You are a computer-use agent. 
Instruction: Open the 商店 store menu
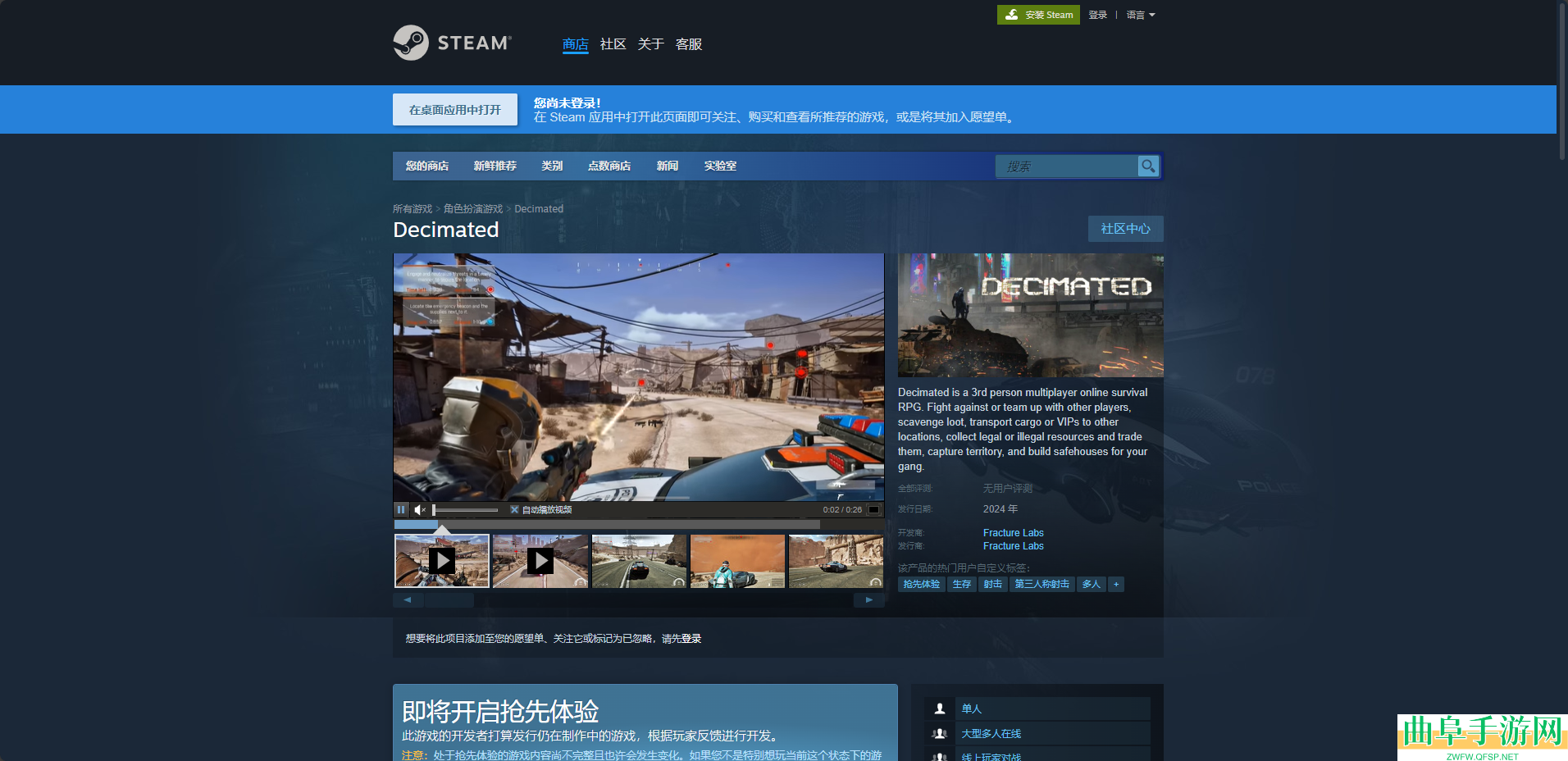pos(576,44)
